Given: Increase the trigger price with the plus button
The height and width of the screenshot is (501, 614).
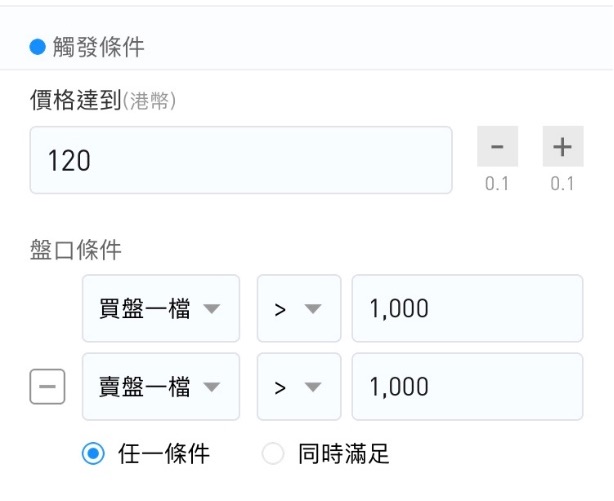Looking at the screenshot, I should pyautogui.click(x=563, y=147).
